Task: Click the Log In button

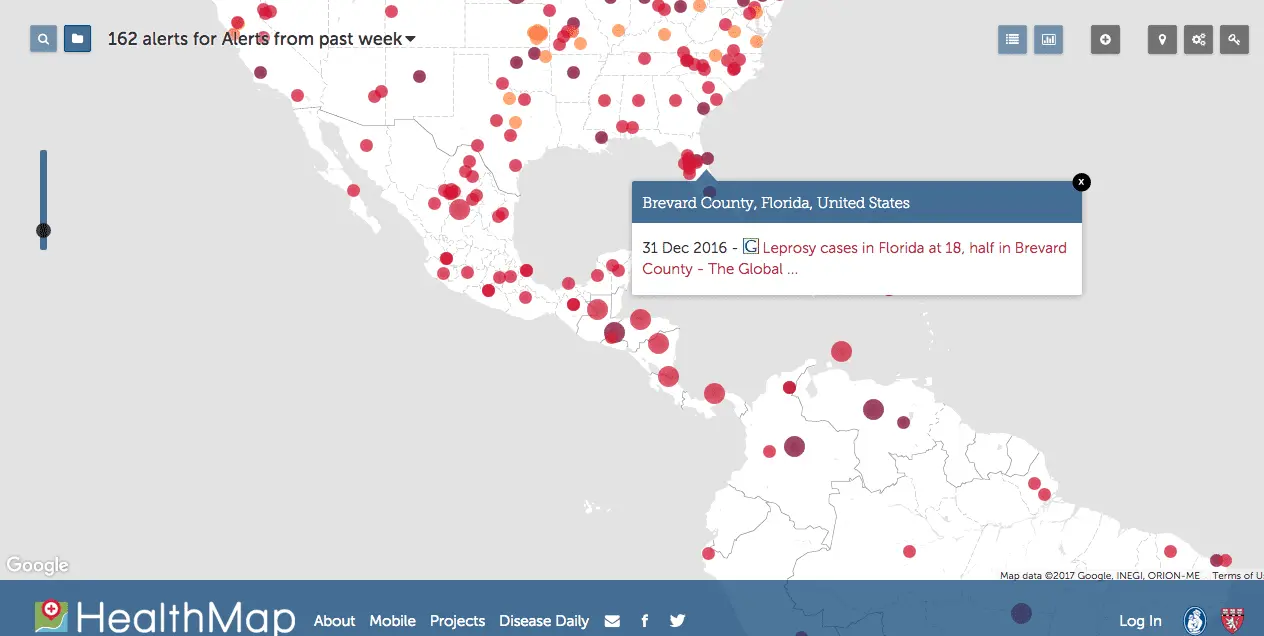Action: 1140,621
